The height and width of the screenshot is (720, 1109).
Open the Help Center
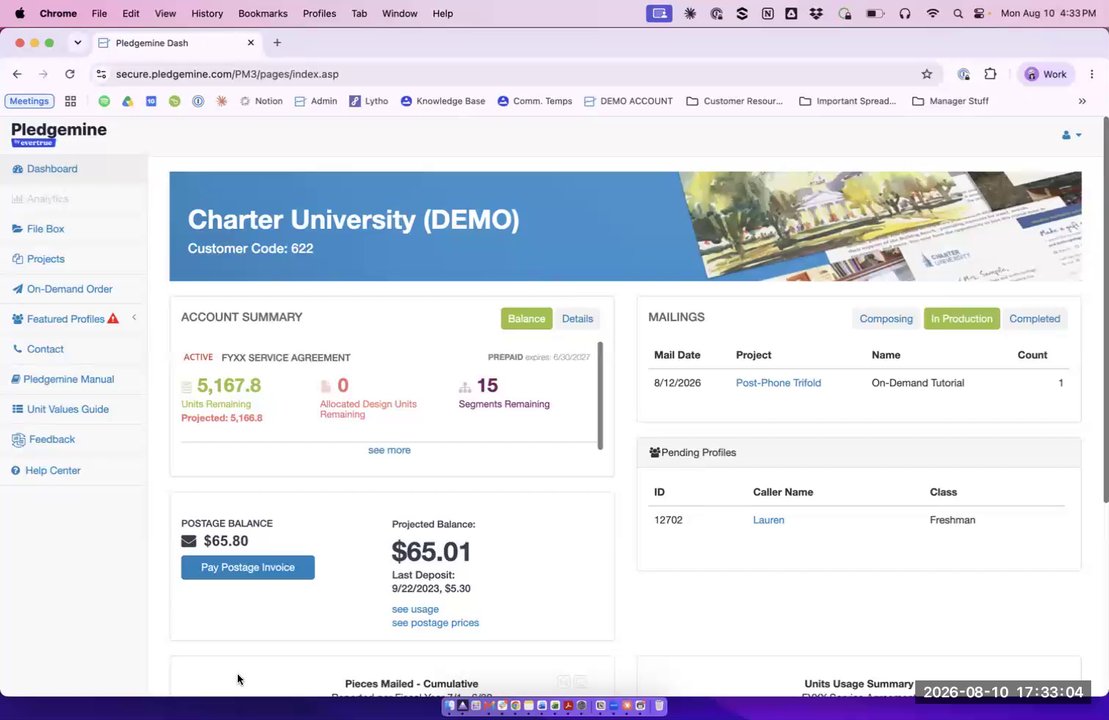[46, 470]
